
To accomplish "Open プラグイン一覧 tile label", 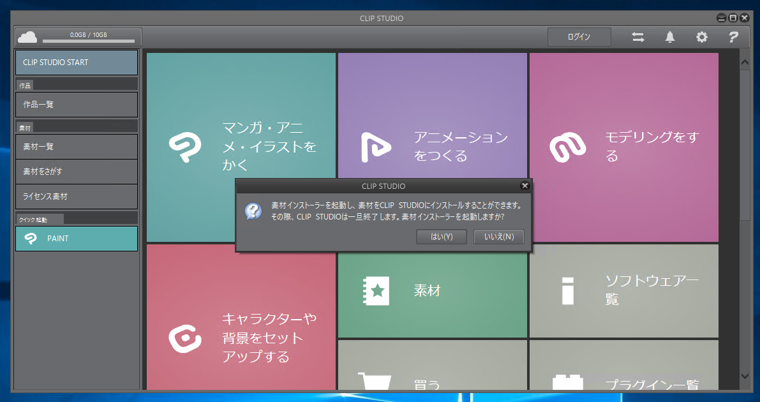I will [x=652, y=385].
